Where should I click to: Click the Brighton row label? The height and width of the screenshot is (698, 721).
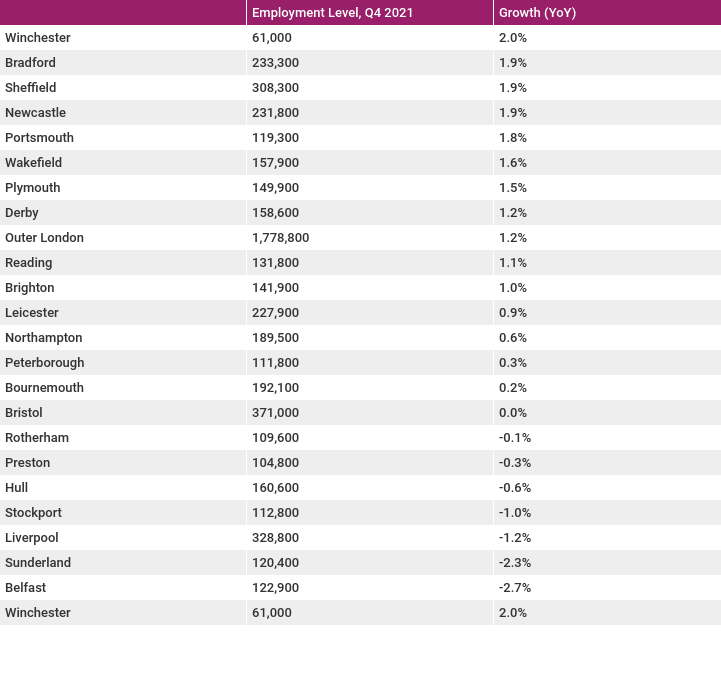pyautogui.click(x=29, y=288)
